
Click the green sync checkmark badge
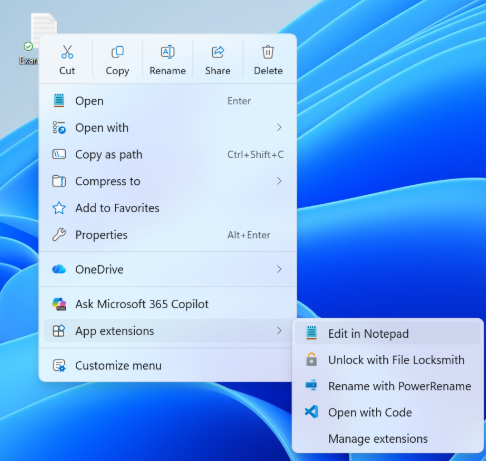coord(28,46)
